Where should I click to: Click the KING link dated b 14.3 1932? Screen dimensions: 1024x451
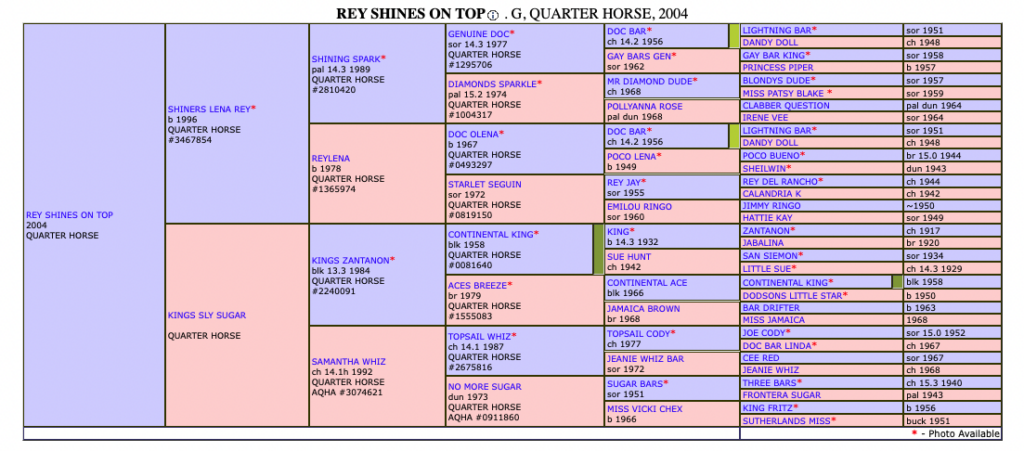tap(618, 232)
